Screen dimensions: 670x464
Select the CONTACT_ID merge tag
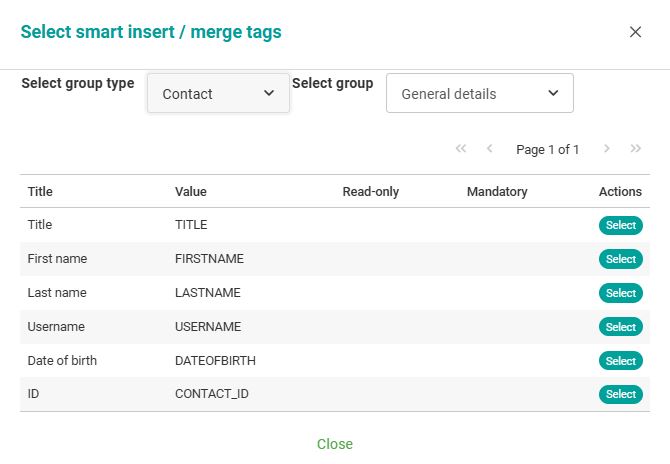(x=620, y=394)
